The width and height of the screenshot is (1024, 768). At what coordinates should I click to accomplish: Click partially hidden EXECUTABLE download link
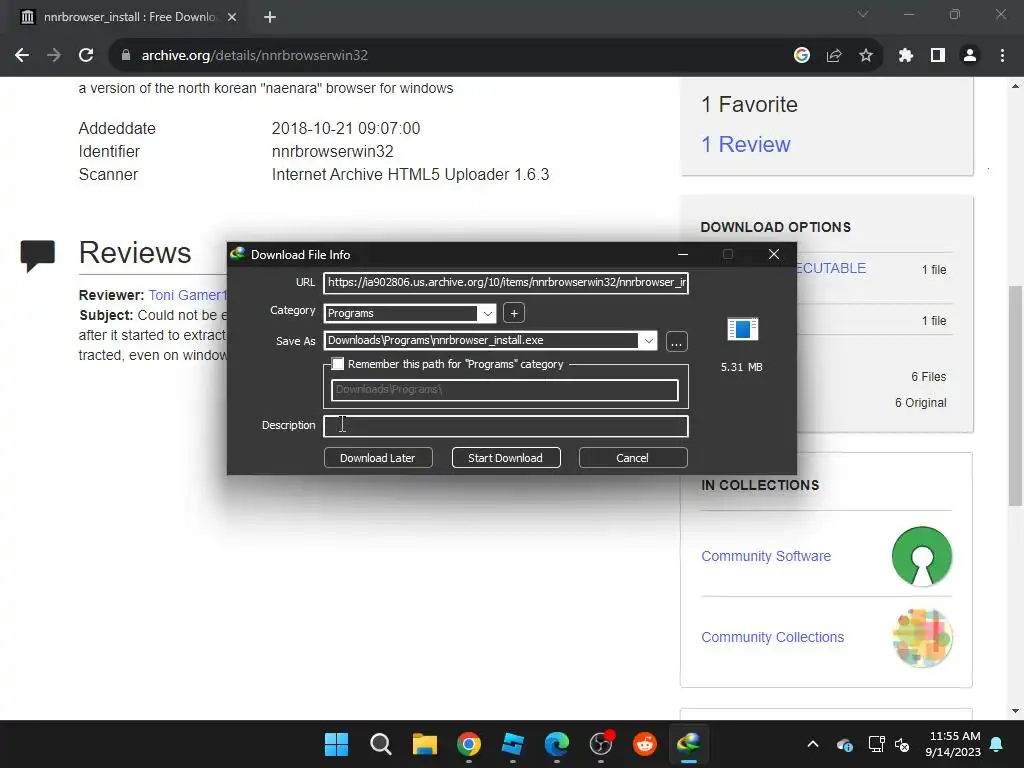(831, 268)
